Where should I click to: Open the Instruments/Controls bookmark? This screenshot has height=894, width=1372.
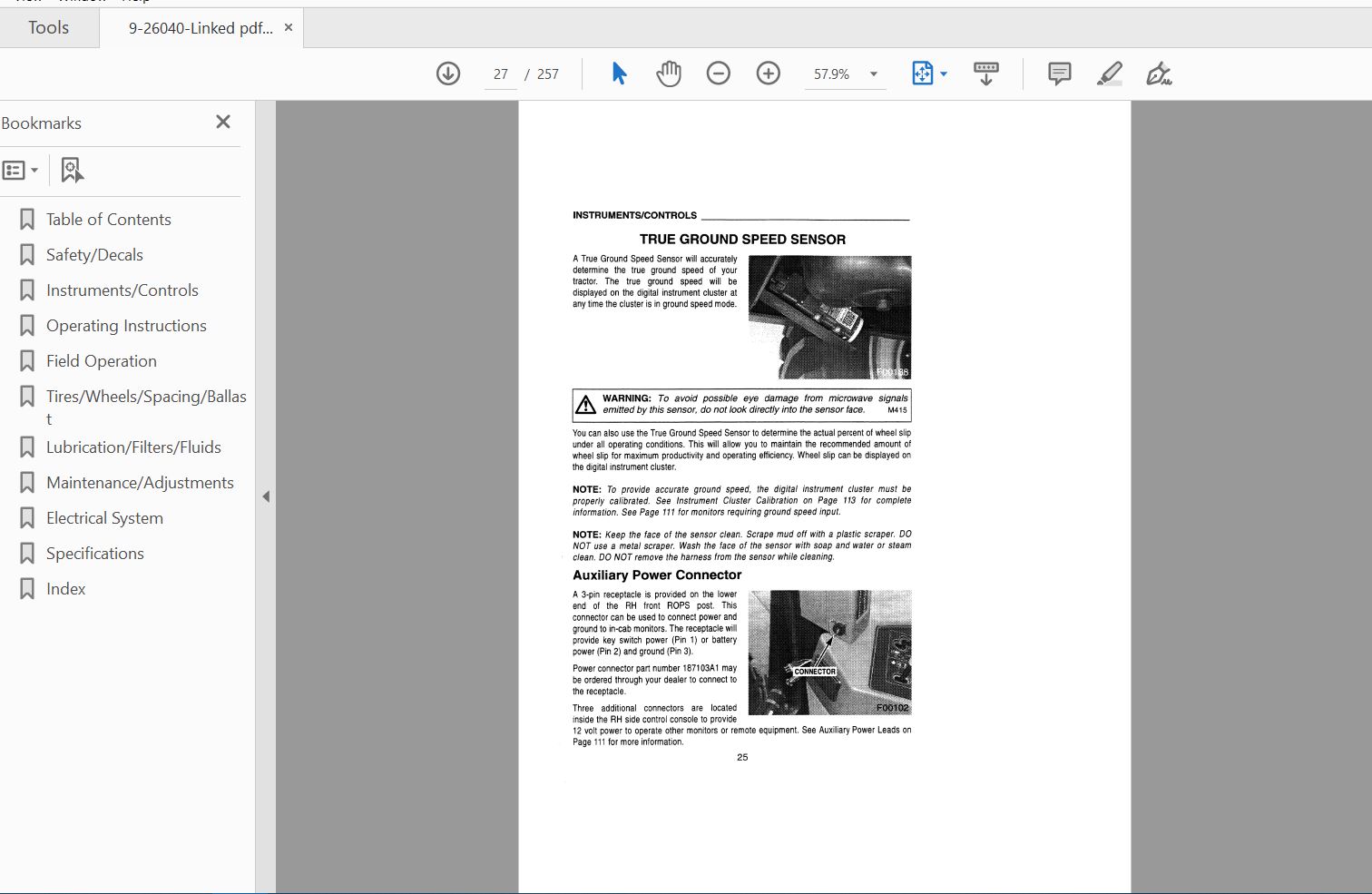[x=122, y=290]
